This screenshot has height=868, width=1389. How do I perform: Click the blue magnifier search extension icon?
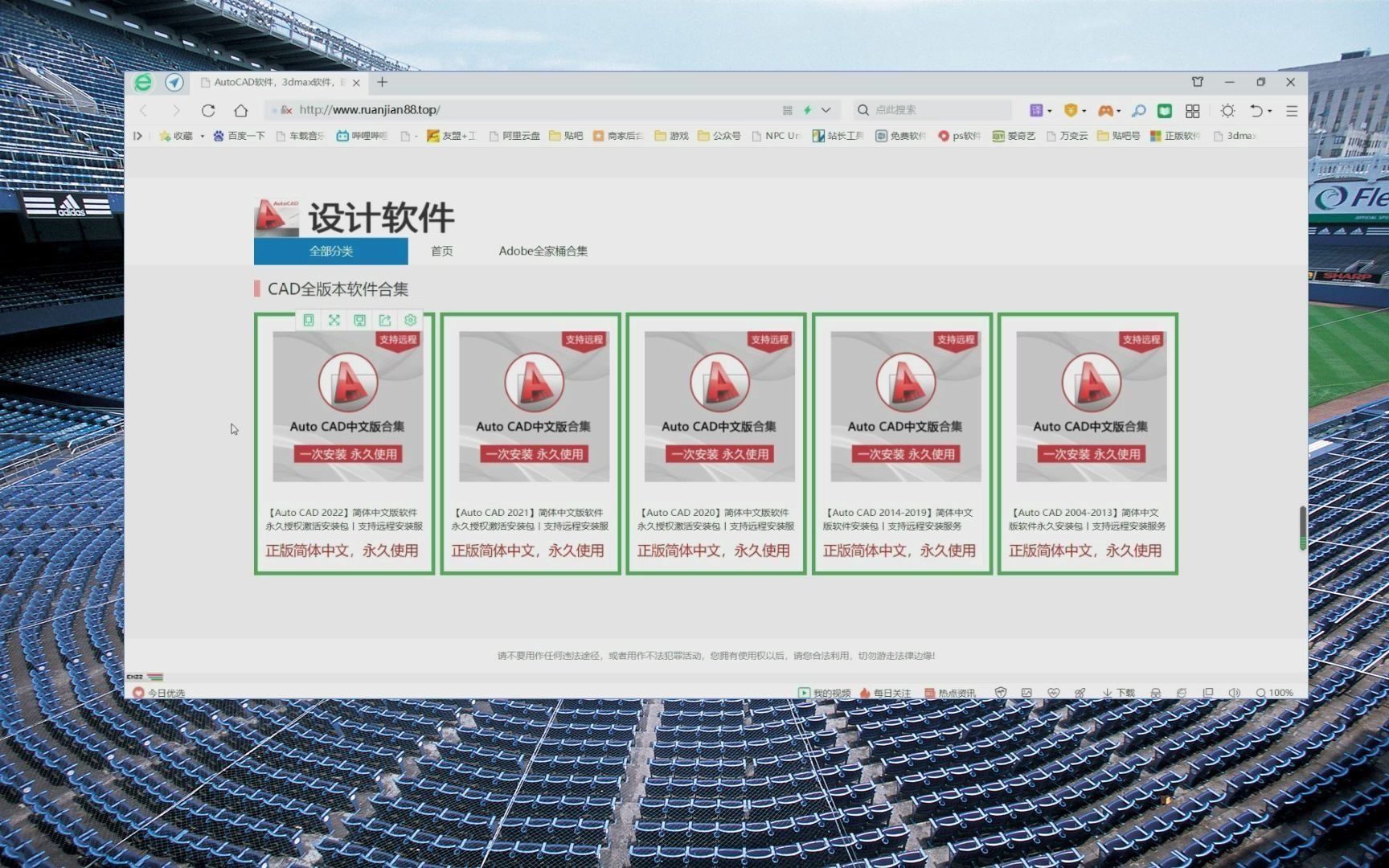(x=1138, y=110)
